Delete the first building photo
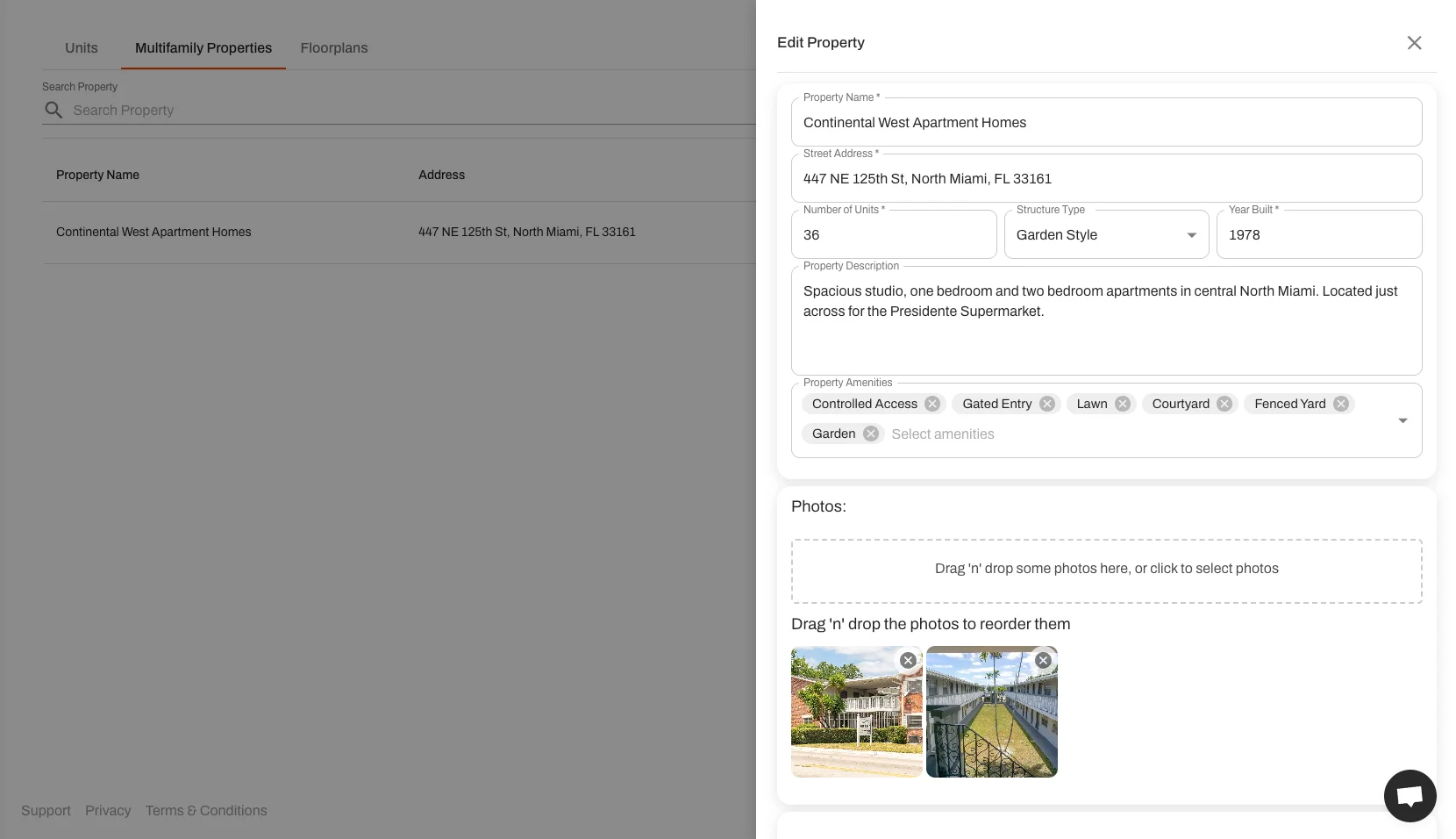This screenshot has width=1456, height=839. click(x=908, y=661)
